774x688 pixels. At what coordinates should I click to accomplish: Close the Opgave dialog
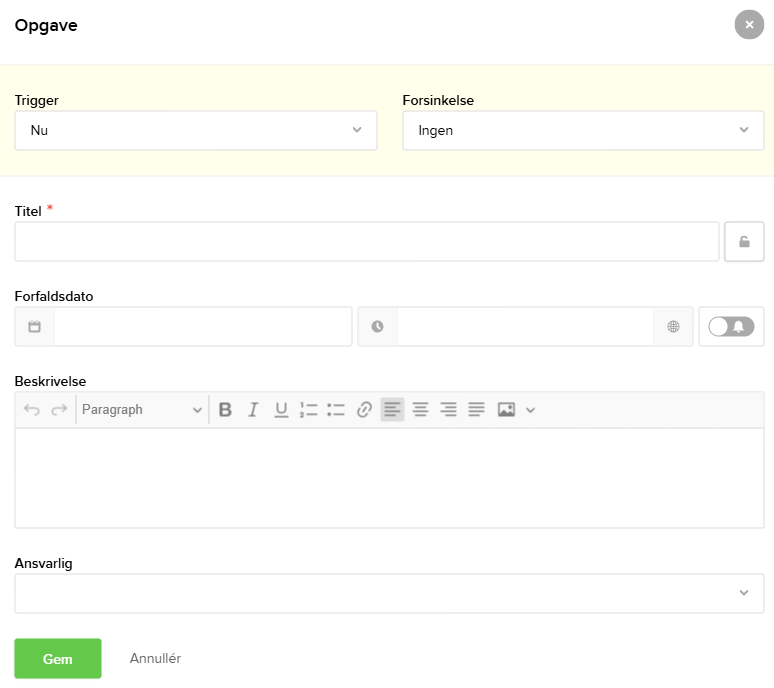click(x=749, y=25)
